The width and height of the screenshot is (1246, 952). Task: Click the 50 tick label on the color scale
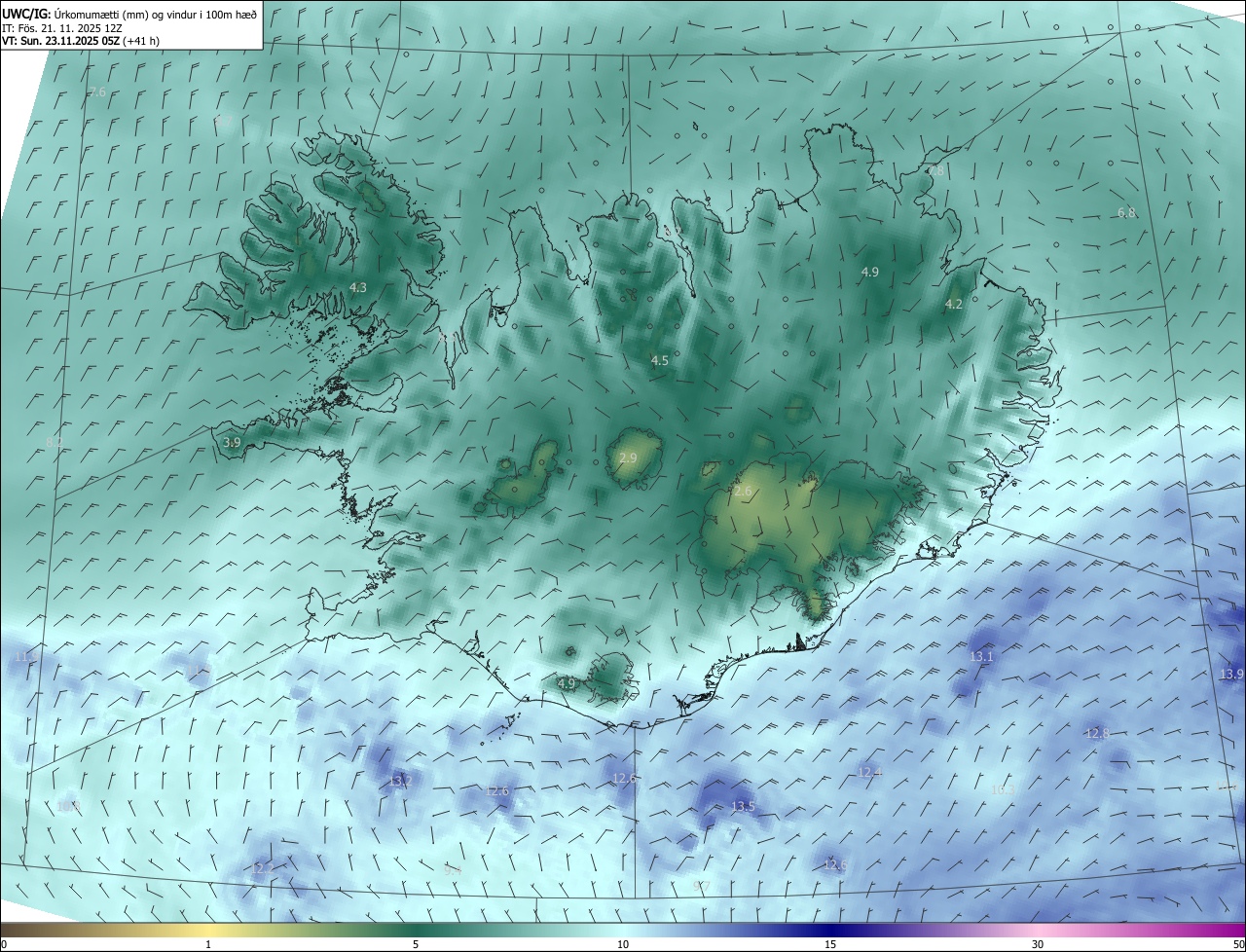[x=1238, y=944]
